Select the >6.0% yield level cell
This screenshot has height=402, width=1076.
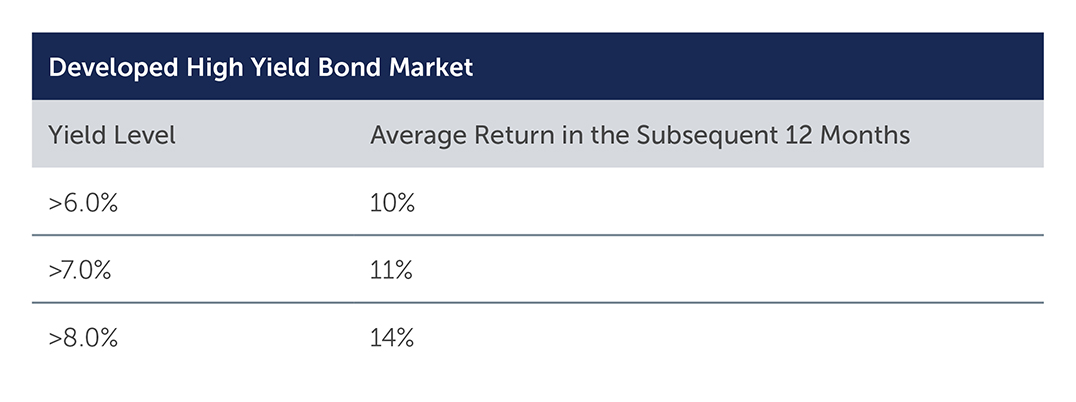pos(83,204)
